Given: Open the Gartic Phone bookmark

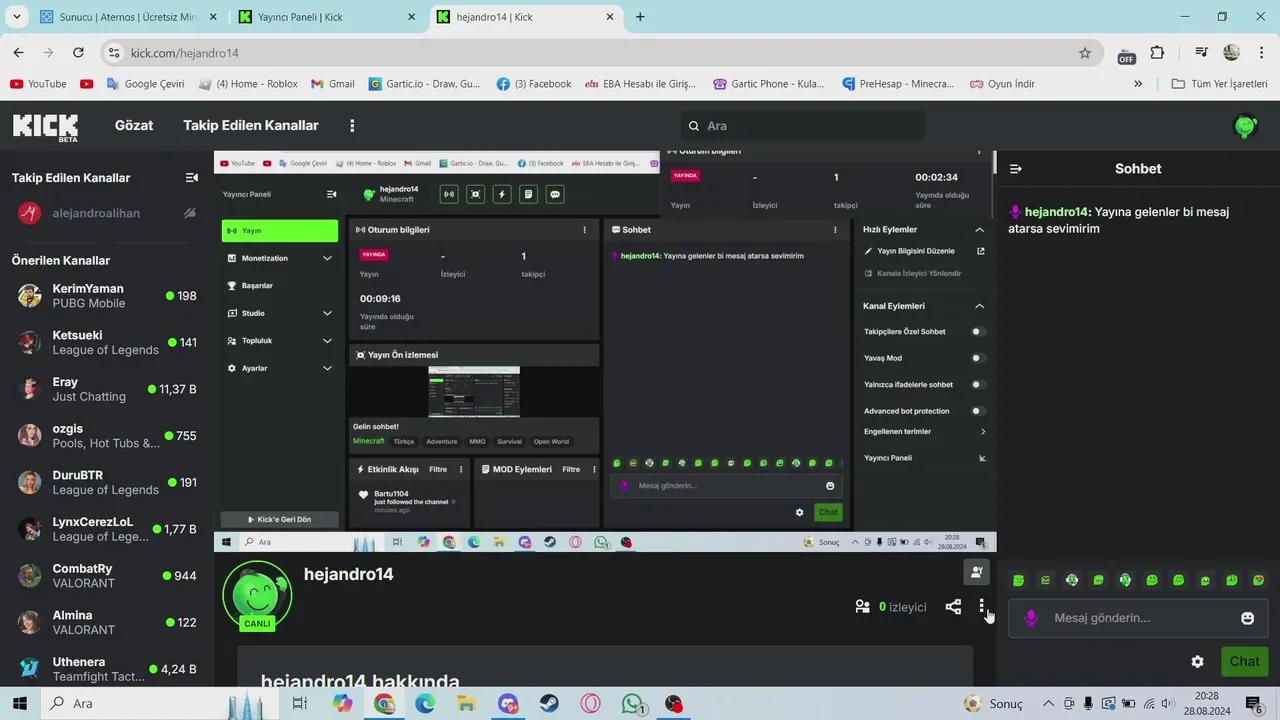Looking at the screenshot, I should [x=769, y=84].
